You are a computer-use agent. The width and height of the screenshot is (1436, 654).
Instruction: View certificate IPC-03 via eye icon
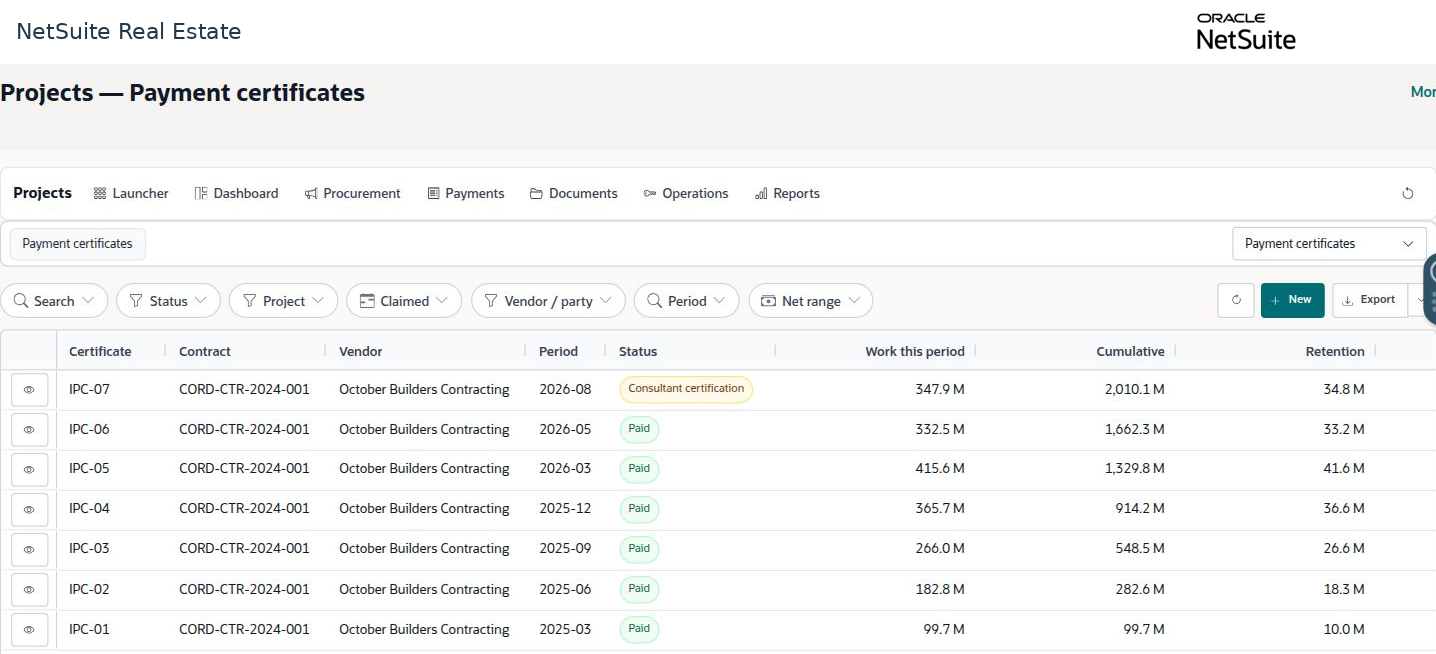pos(29,549)
